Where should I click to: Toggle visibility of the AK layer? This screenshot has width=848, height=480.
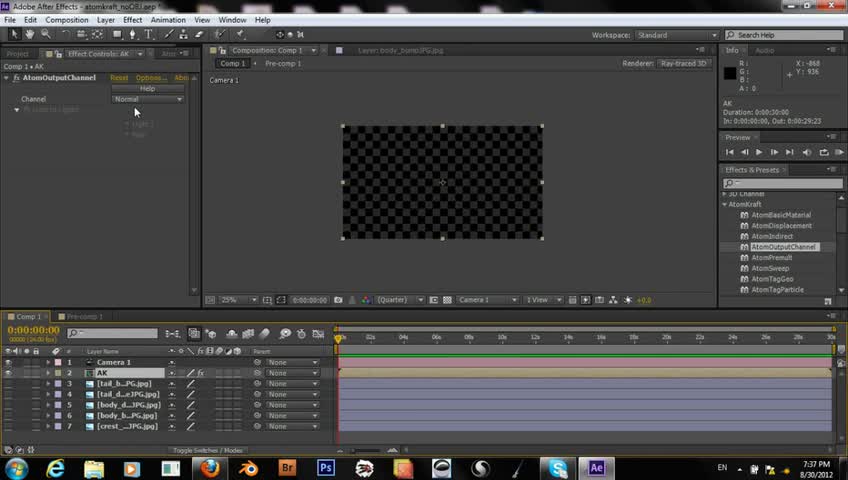(x=9, y=373)
